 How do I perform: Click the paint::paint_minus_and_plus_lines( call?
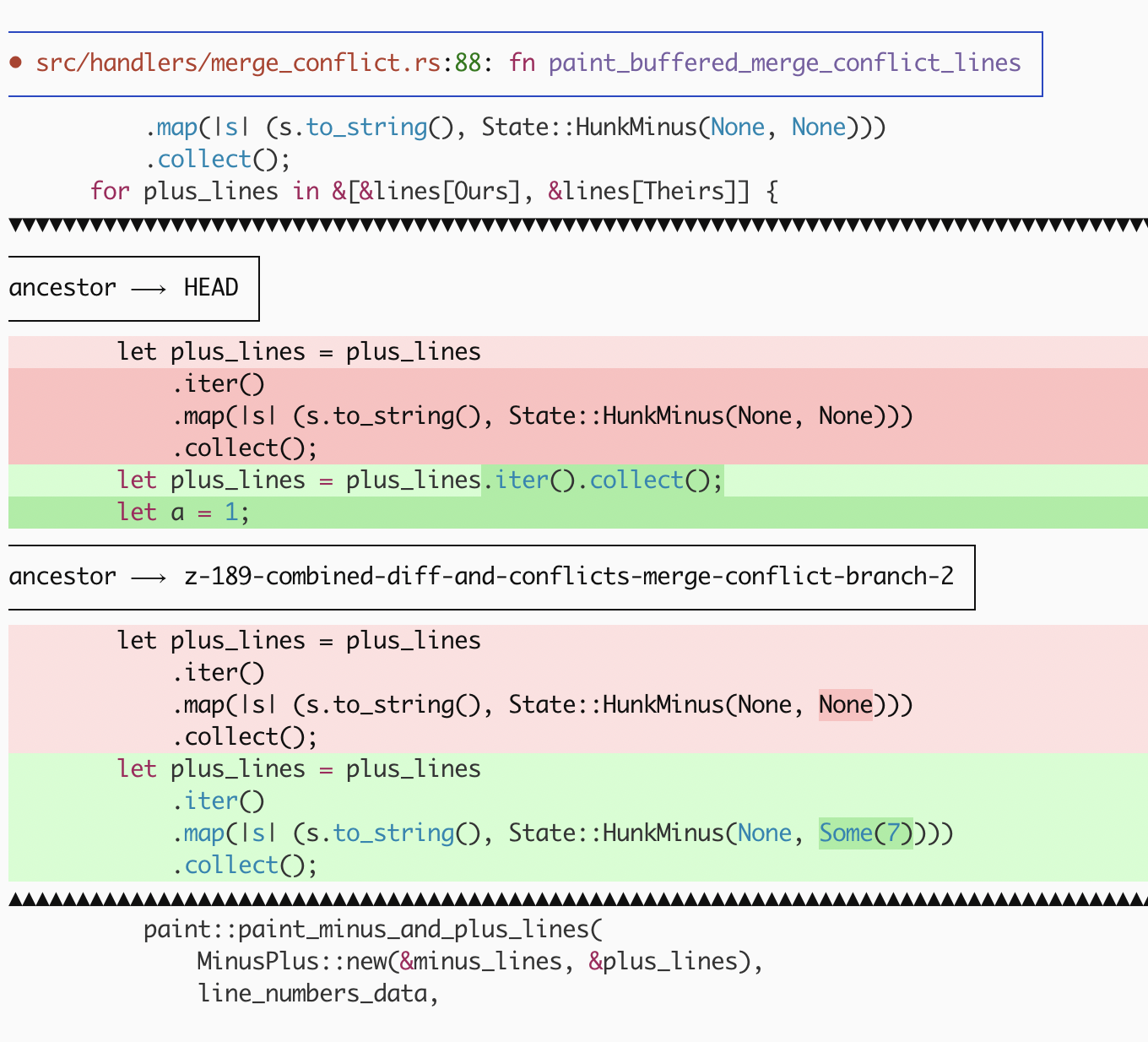(x=373, y=930)
